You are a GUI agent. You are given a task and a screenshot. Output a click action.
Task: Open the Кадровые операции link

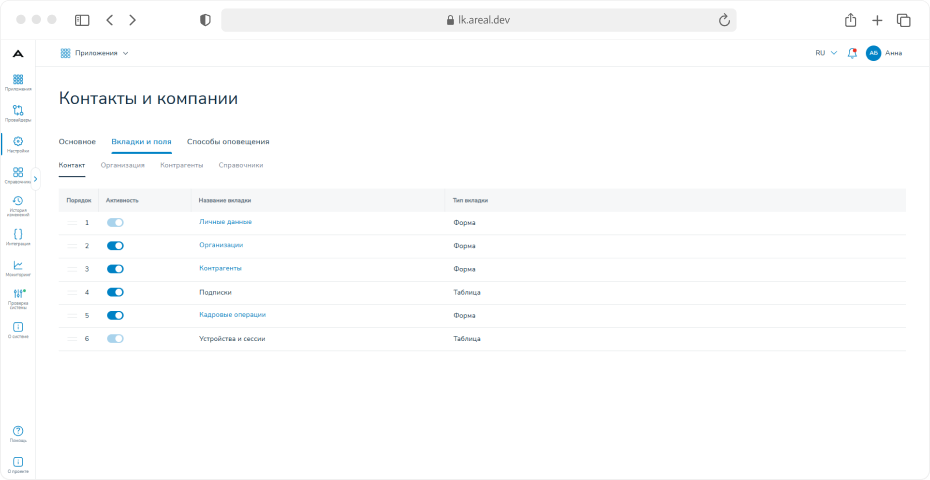[232, 315]
